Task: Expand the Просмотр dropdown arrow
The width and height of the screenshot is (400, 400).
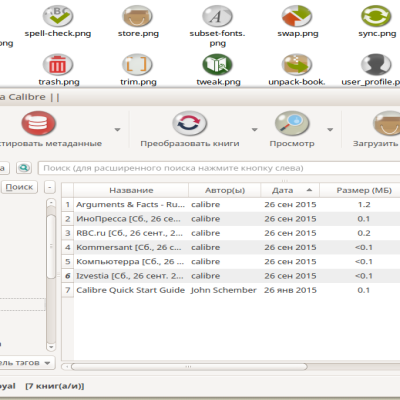Action: coord(330,130)
